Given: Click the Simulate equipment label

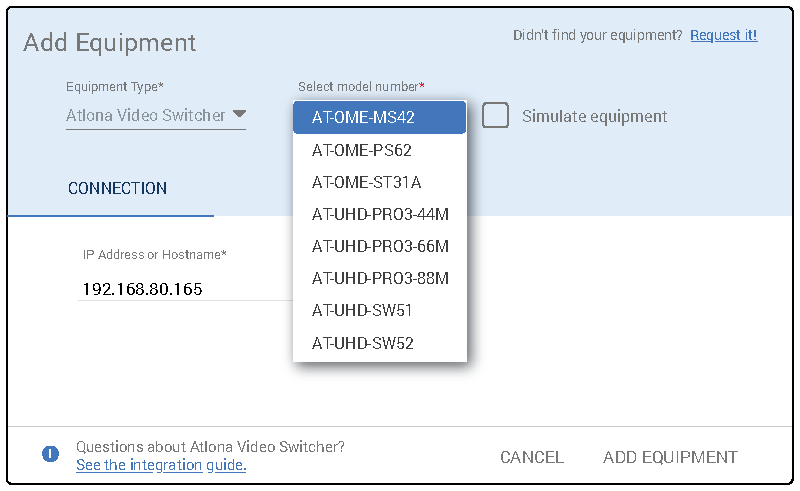Looking at the screenshot, I should point(594,117).
